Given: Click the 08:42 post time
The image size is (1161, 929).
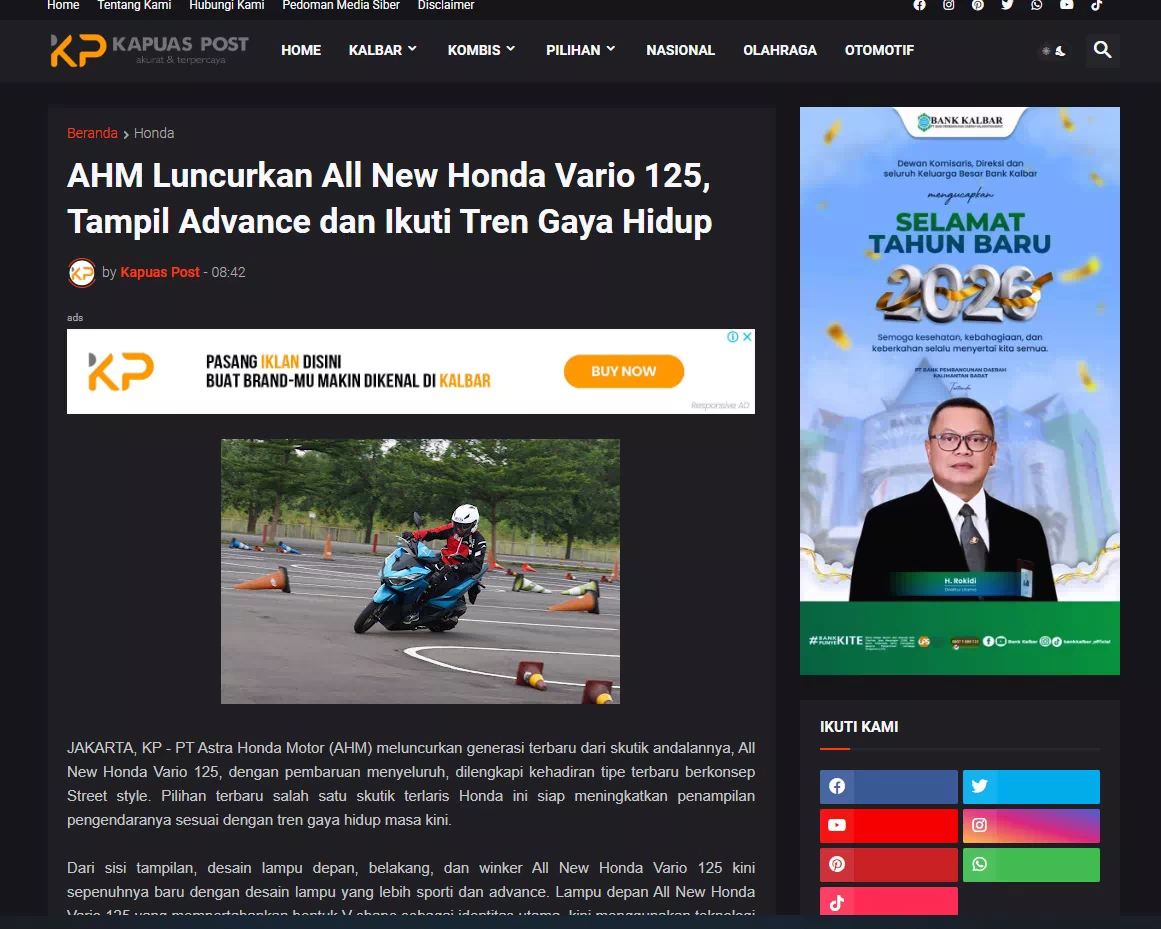Looking at the screenshot, I should [x=228, y=272].
